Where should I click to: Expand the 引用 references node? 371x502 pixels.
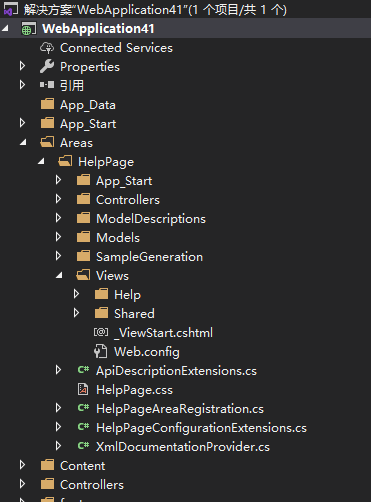[22, 85]
